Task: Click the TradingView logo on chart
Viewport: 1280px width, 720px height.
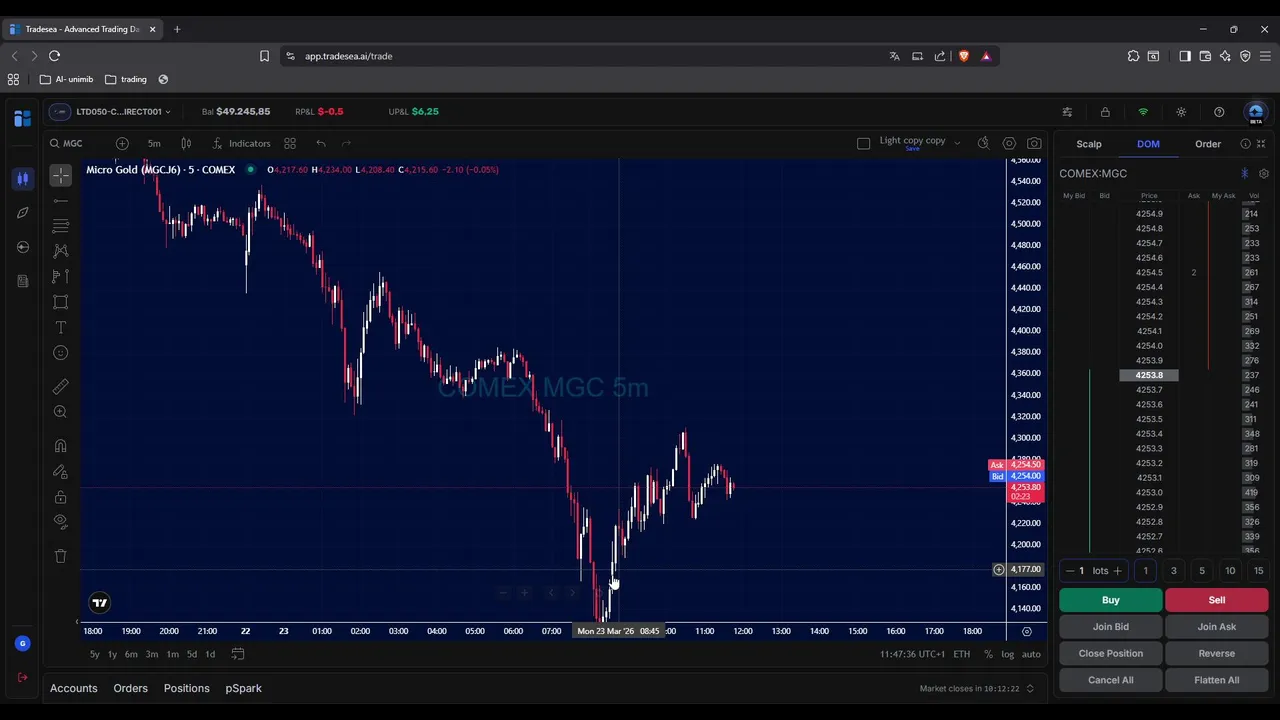Action: [99, 602]
